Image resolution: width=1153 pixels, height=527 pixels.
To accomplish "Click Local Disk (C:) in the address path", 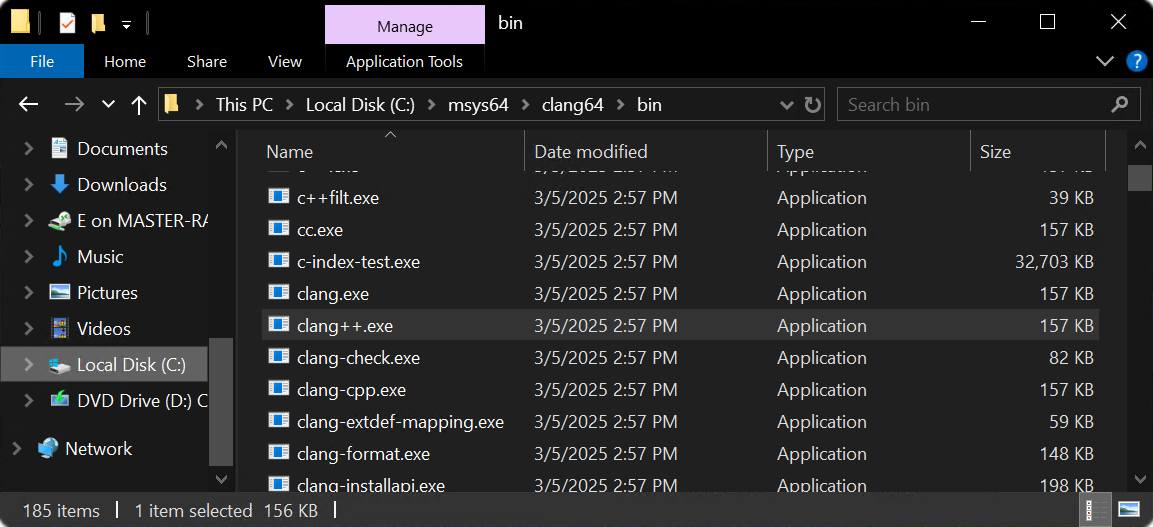I will 360,105.
